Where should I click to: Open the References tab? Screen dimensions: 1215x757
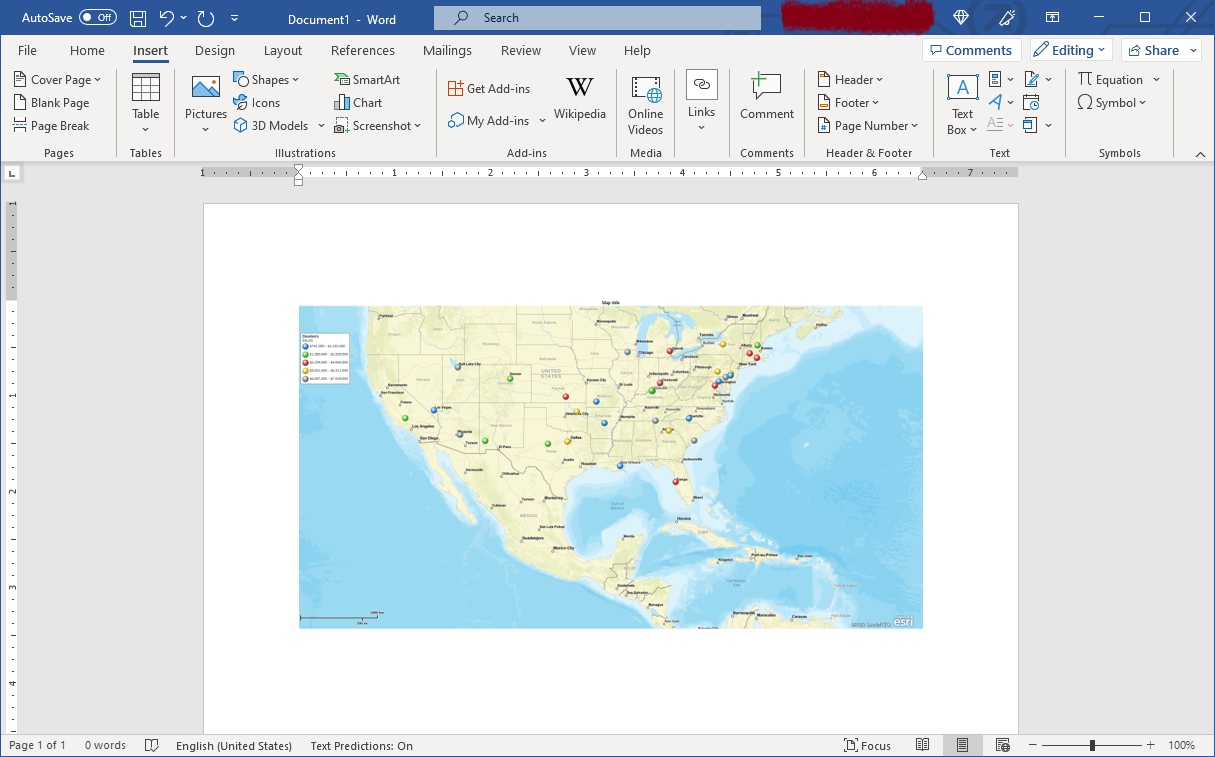(363, 50)
